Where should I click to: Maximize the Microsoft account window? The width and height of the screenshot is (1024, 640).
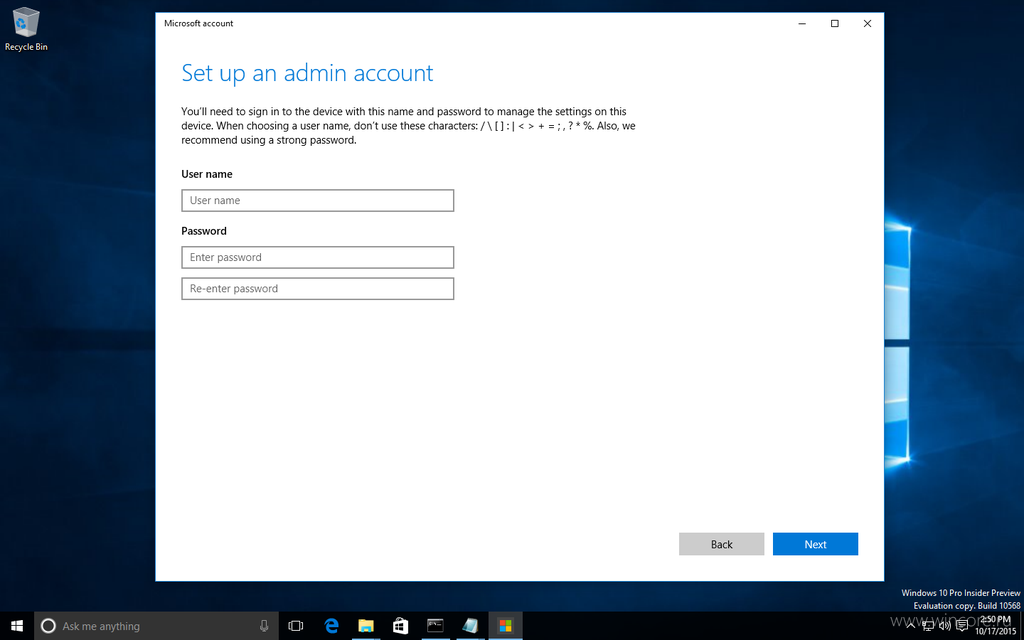(x=835, y=24)
